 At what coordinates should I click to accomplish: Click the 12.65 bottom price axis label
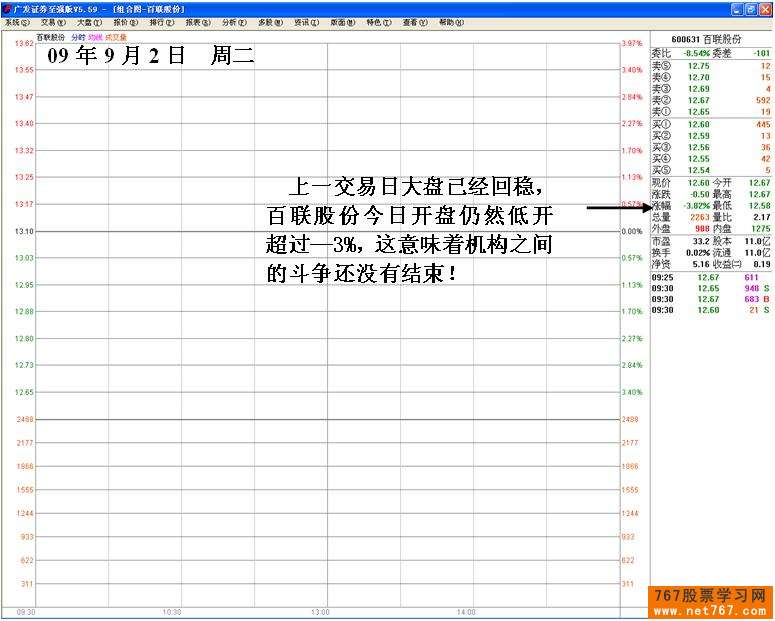[24, 392]
